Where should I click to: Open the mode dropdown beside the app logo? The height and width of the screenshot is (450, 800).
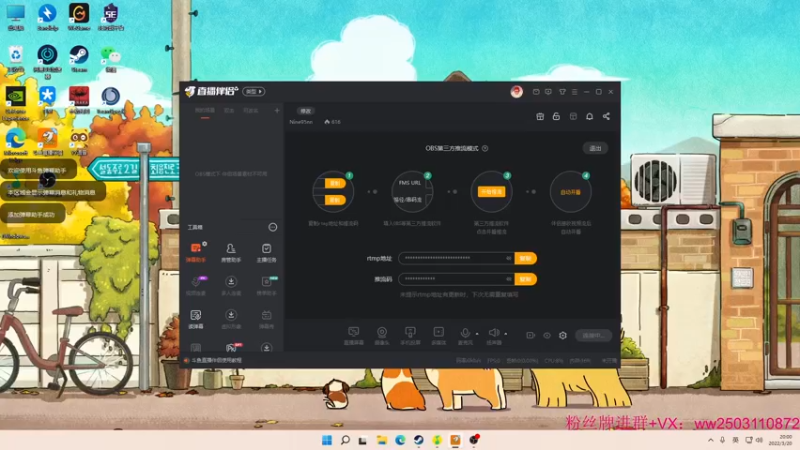tap(254, 91)
